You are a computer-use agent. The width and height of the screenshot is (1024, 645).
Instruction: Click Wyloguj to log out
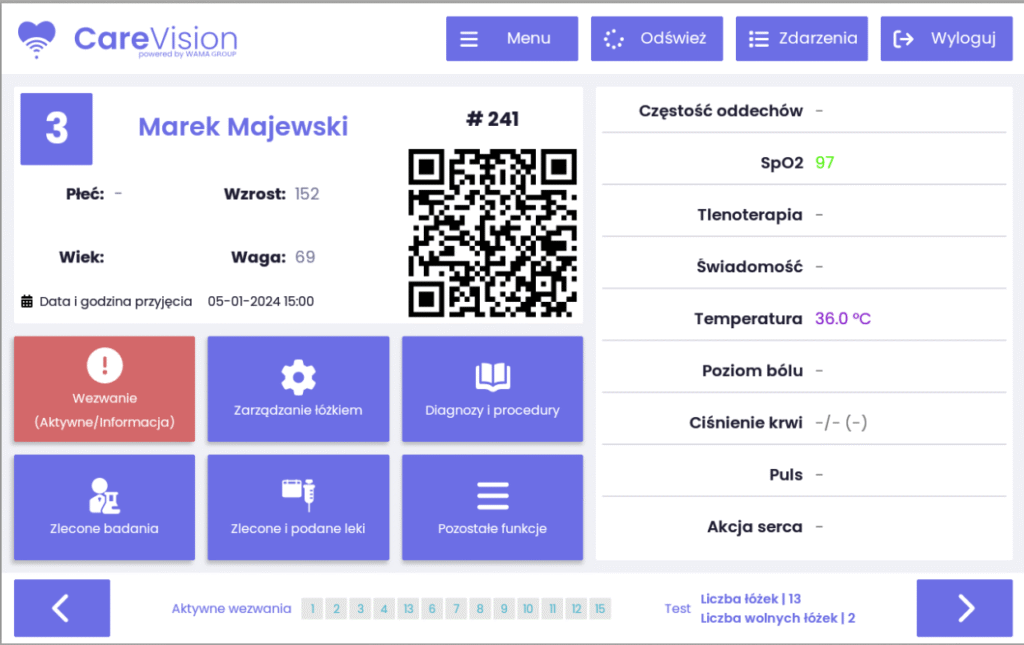(945, 39)
